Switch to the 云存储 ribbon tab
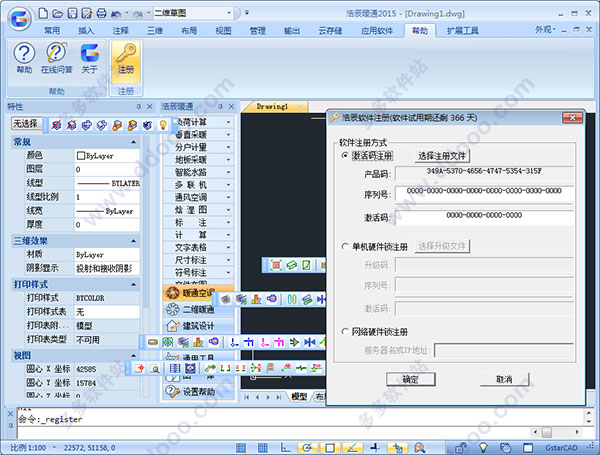600x455 pixels. pos(330,31)
